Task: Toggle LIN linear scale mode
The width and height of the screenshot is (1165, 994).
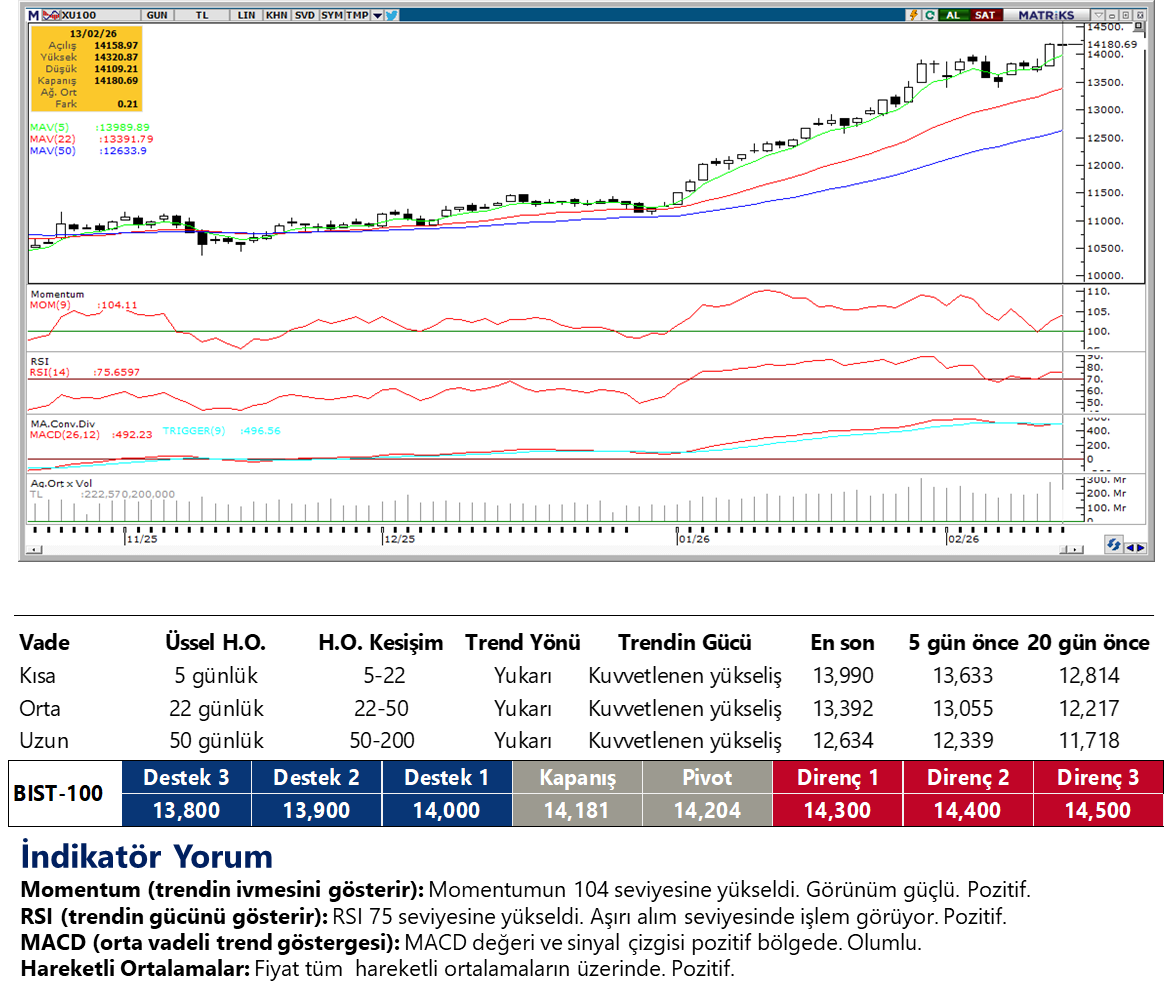Action: click(246, 15)
